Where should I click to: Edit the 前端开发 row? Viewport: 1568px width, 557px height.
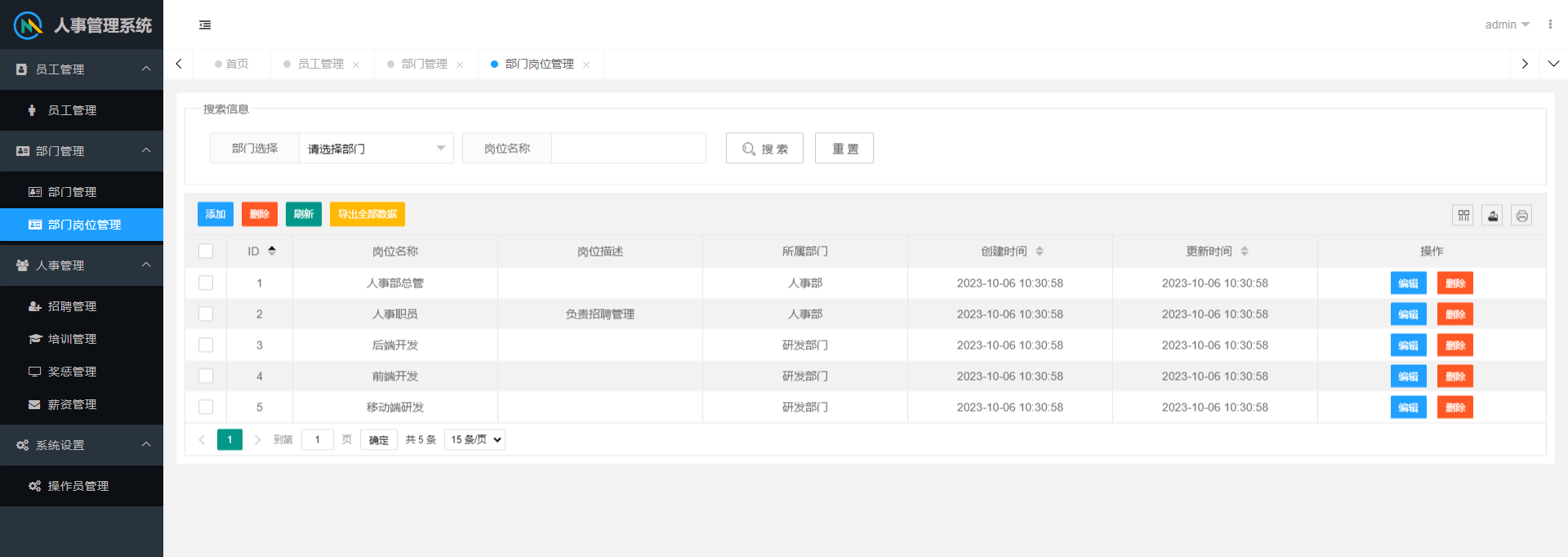1409,377
